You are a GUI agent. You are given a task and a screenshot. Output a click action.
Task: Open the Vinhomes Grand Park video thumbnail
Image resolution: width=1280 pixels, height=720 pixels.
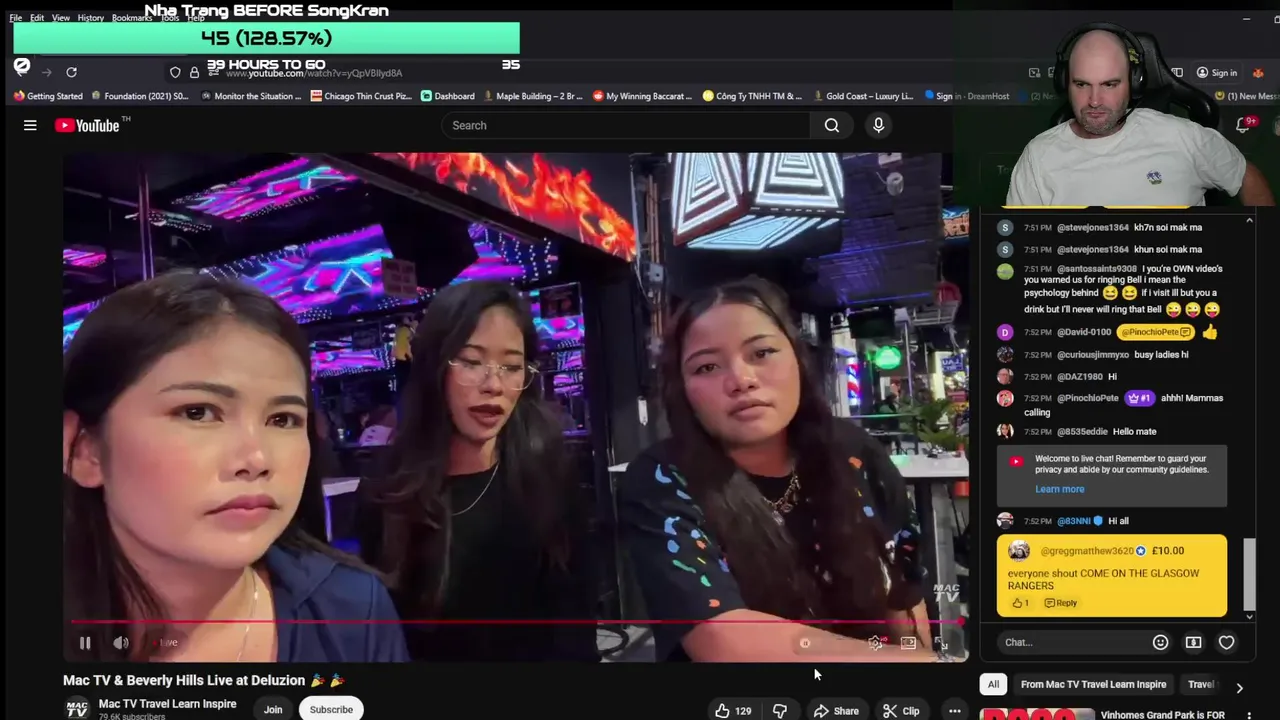(x=1037, y=714)
